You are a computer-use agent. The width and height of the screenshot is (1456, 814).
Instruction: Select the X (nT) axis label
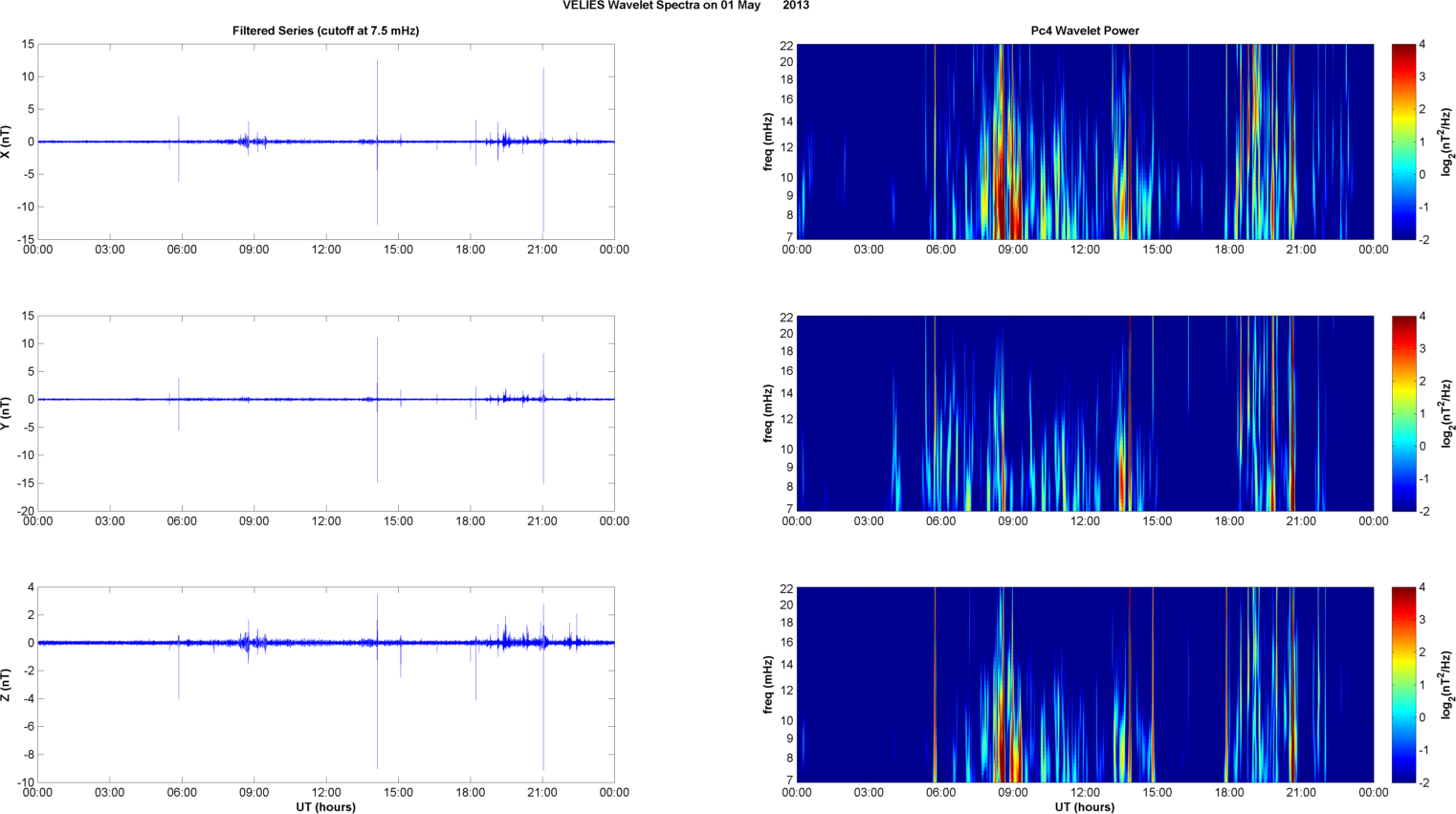click(6, 142)
